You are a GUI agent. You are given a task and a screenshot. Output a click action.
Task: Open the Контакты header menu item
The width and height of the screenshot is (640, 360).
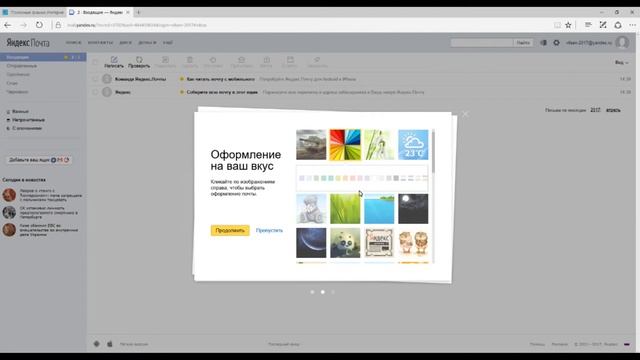pyautogui.click(x=100, y=42)
